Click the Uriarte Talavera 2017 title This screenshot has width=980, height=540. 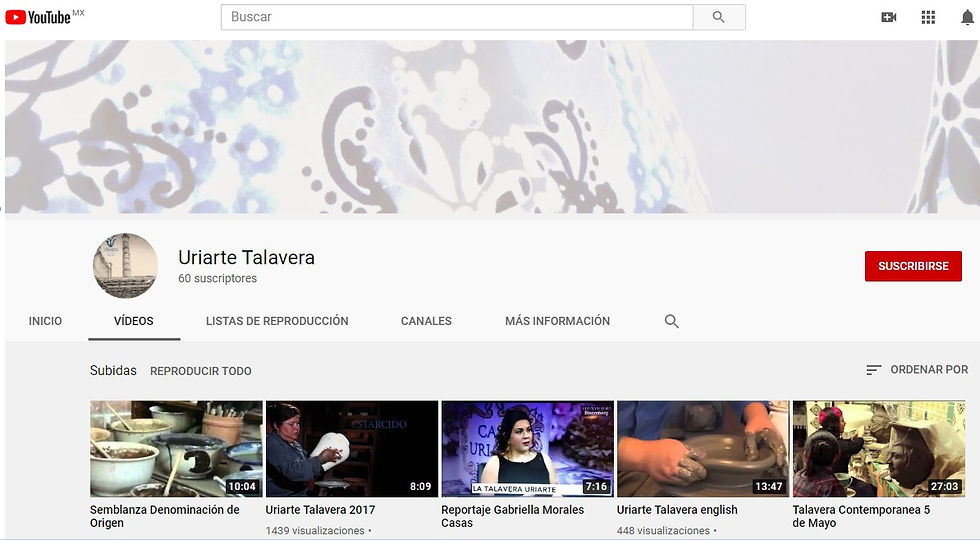coord(321,510)
